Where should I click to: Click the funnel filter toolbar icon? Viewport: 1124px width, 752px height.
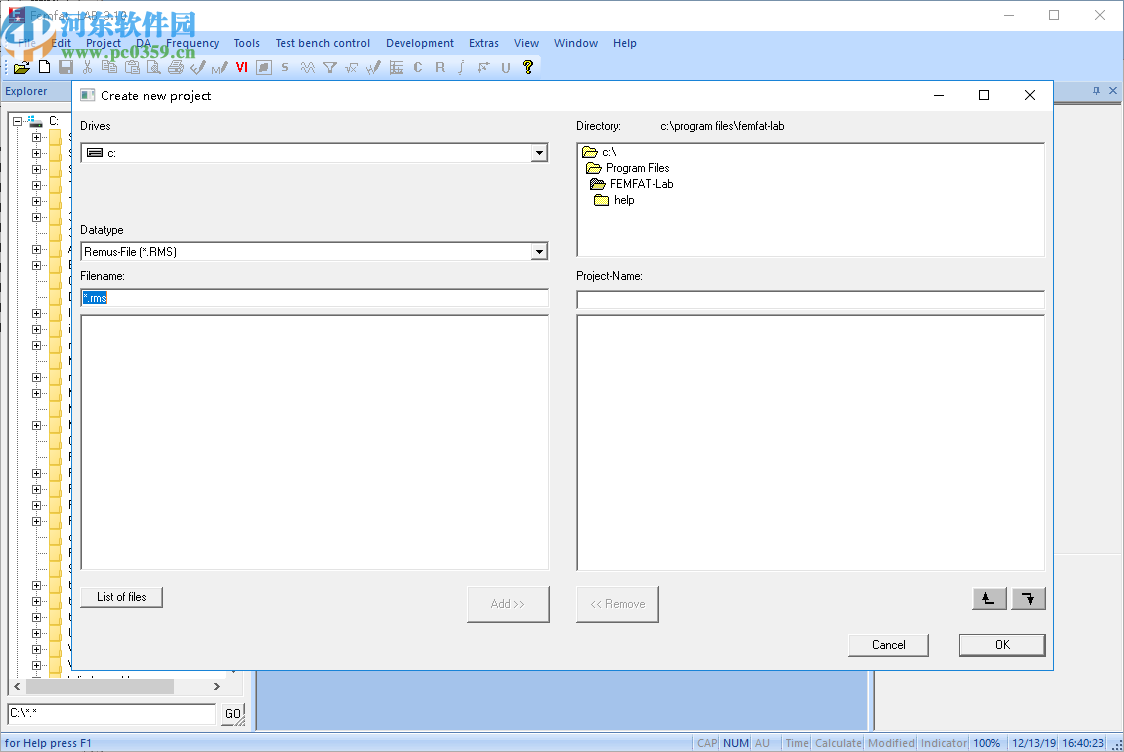[330, 67]
